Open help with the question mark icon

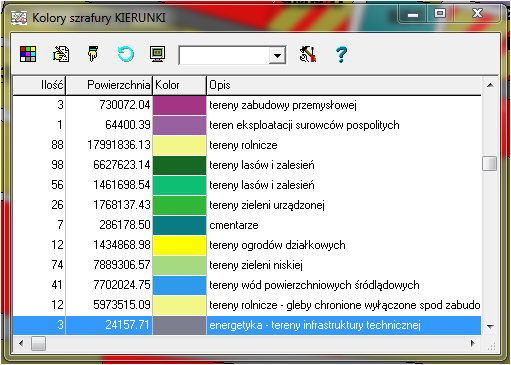[341, 55]
